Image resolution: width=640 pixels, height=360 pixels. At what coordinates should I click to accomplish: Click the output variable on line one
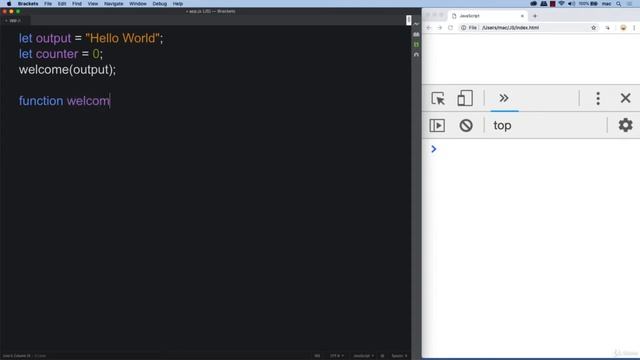[53, 38]
